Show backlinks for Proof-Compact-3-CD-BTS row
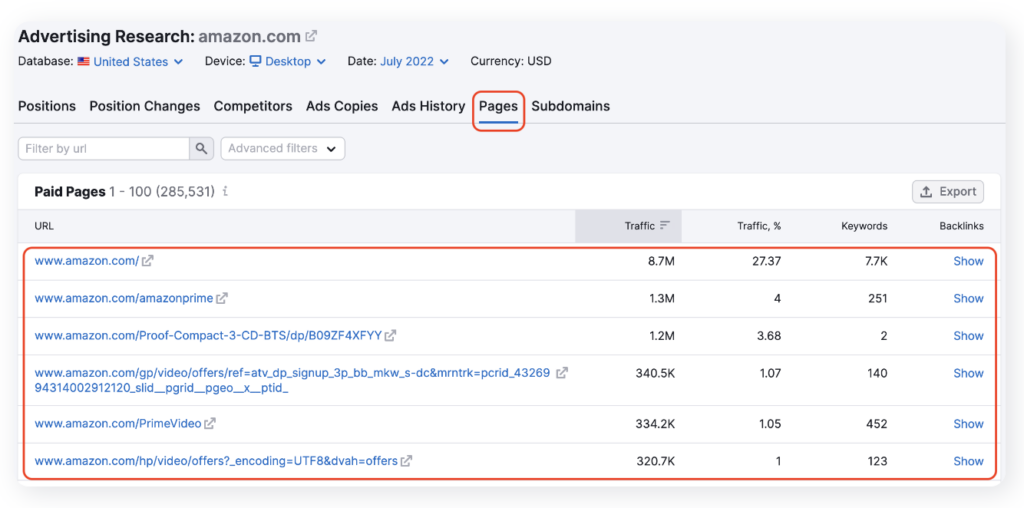Viewport: 1024px width, 508px height. click(x=968, y=336)
